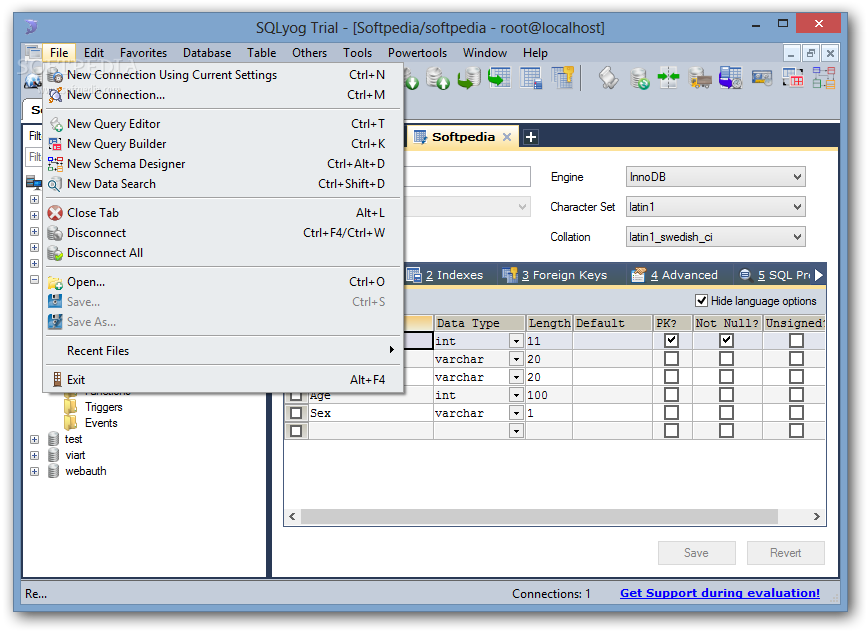The height and width of the screenshot is (632, 868).
Task: Click the SQLyog dolphin icon in the title bar
Action: point(32,27)
